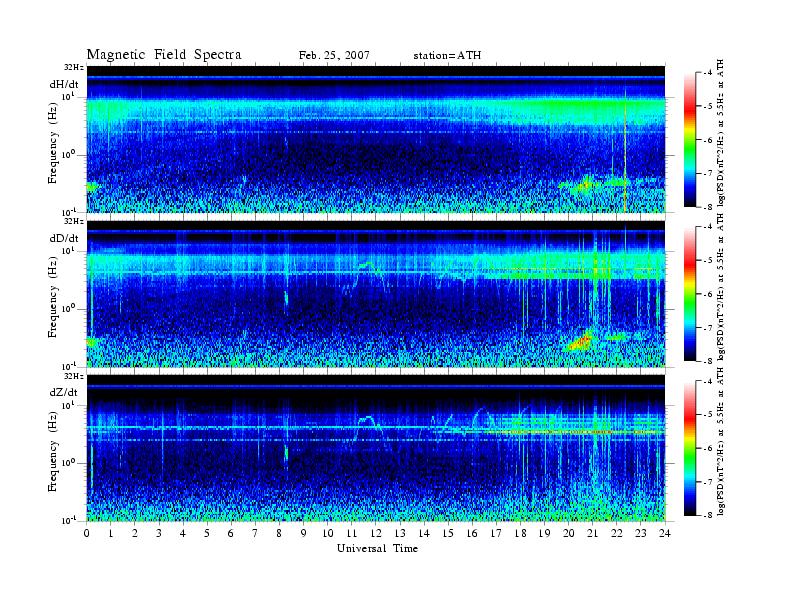This screenshot has height=612, width=792.
Task: Click the dH/dt panel label
Action: [x=64, y=84]
